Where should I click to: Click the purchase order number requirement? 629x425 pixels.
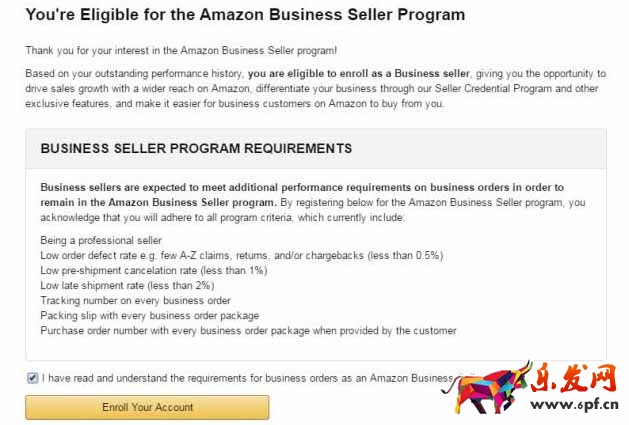tap(248, 330)
